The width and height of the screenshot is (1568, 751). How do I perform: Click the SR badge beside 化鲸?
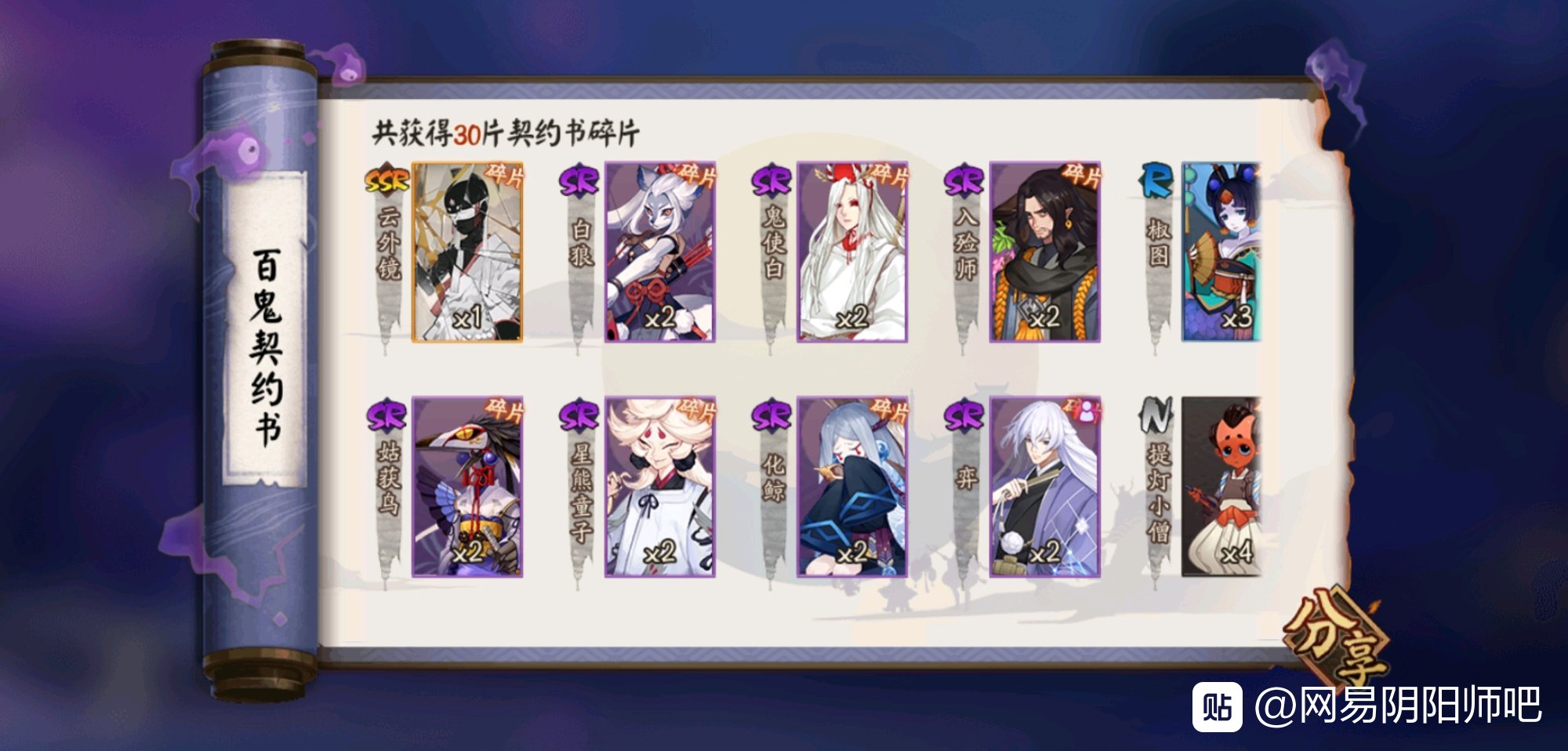(x=772, y=415)
